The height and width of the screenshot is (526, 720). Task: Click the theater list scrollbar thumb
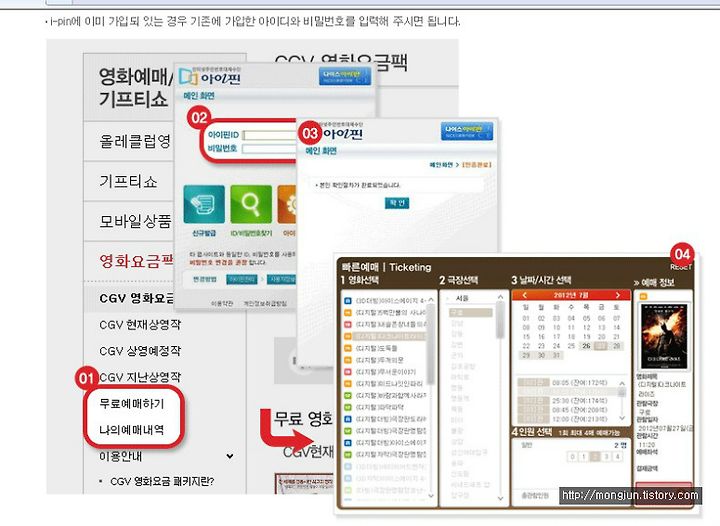(500, 320)
